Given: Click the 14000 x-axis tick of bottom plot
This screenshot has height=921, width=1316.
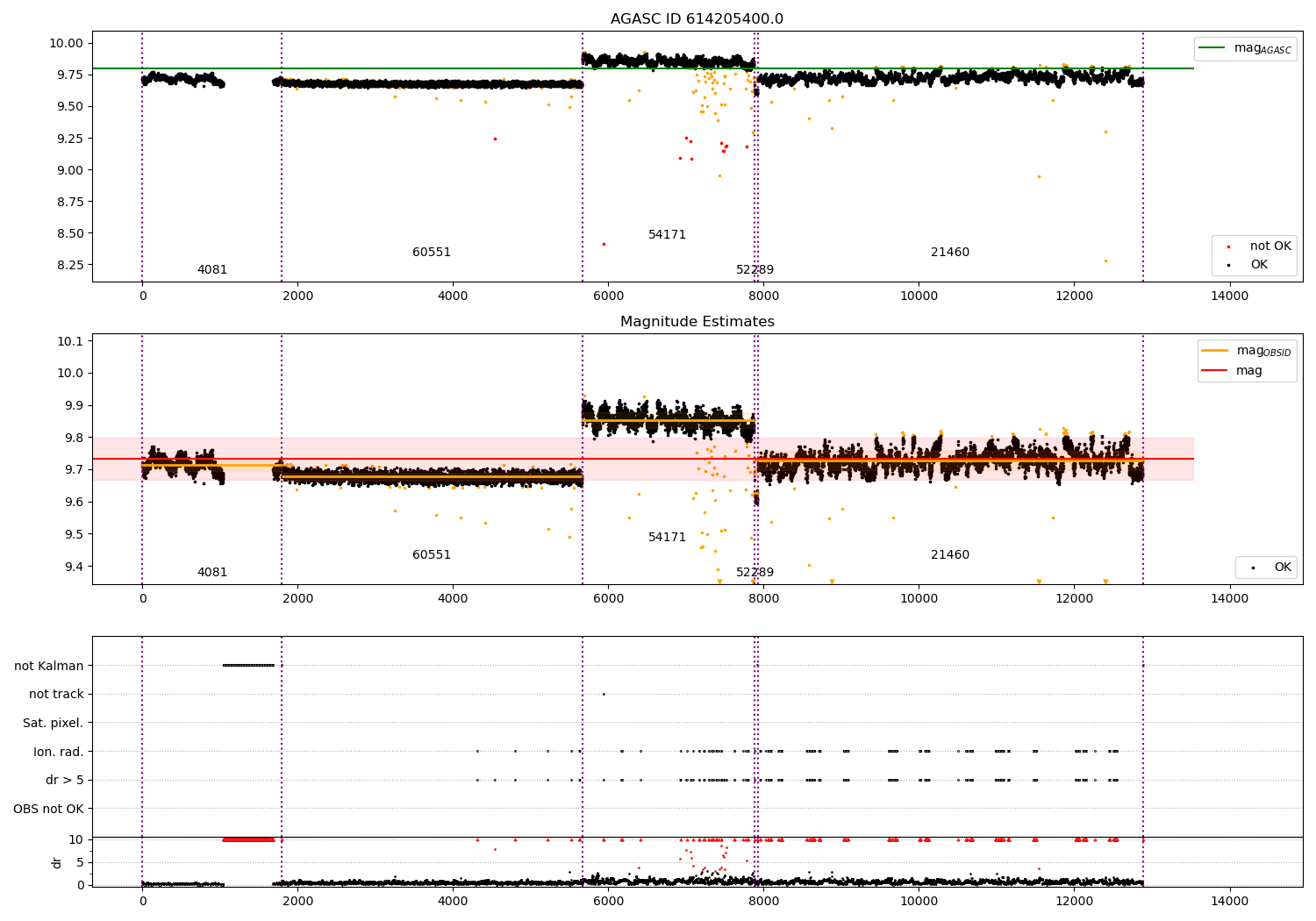Looking at the screenshot, I should click(1229, 902).
